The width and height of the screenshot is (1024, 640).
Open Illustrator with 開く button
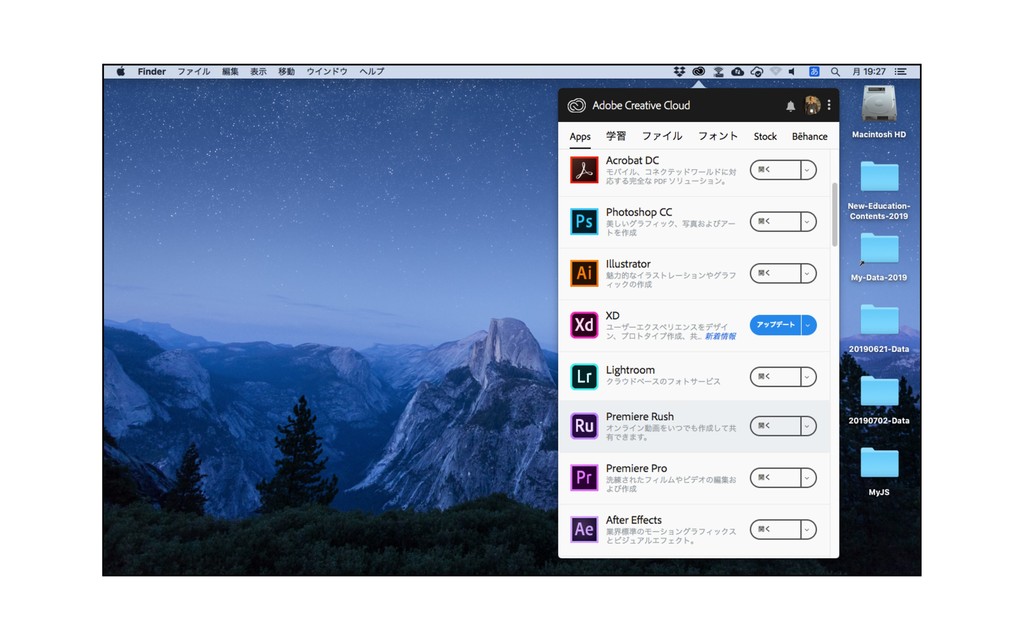[775, 273]
